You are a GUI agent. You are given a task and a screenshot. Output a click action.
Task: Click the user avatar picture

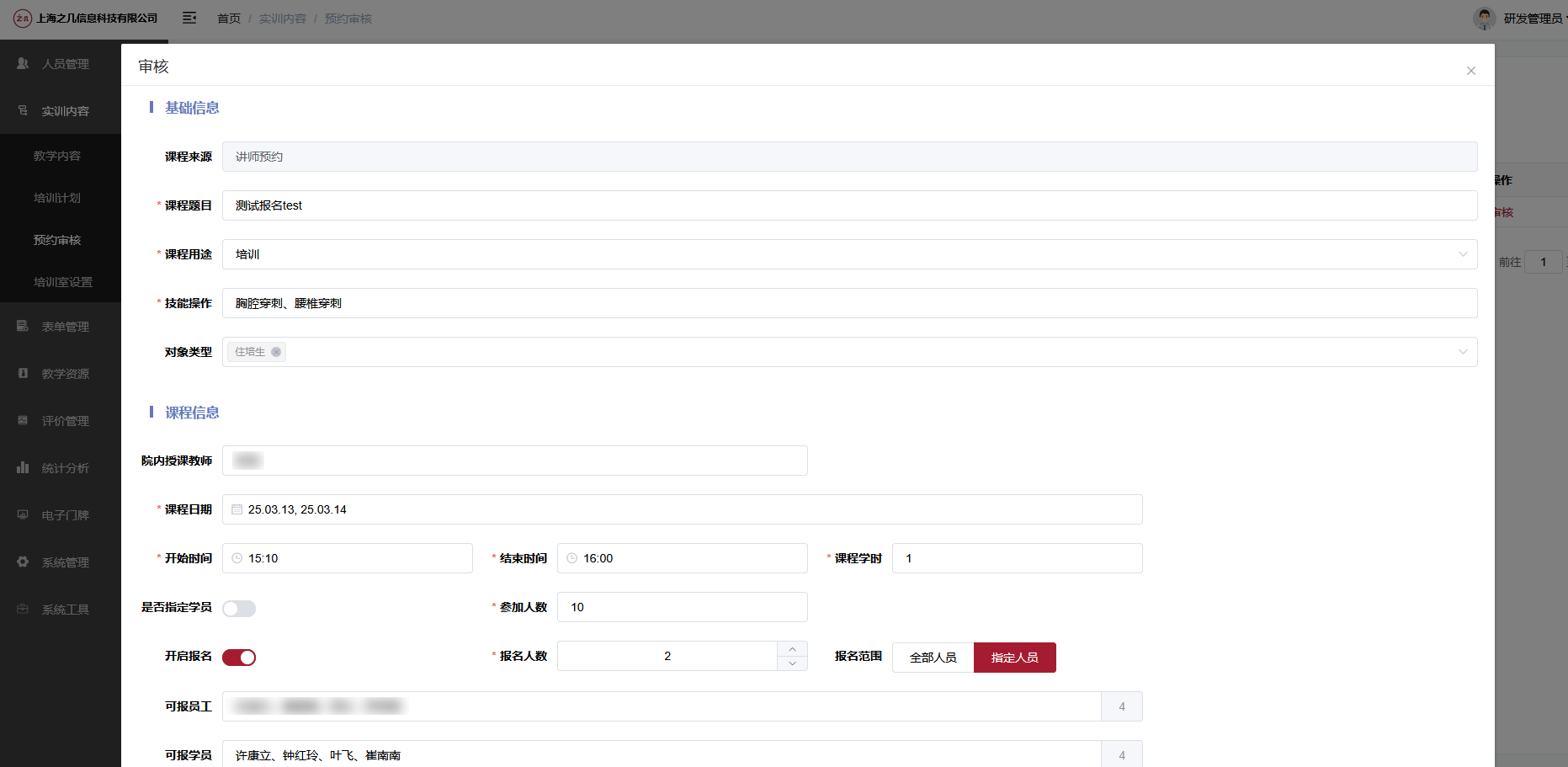click(x=1485, y=18)
